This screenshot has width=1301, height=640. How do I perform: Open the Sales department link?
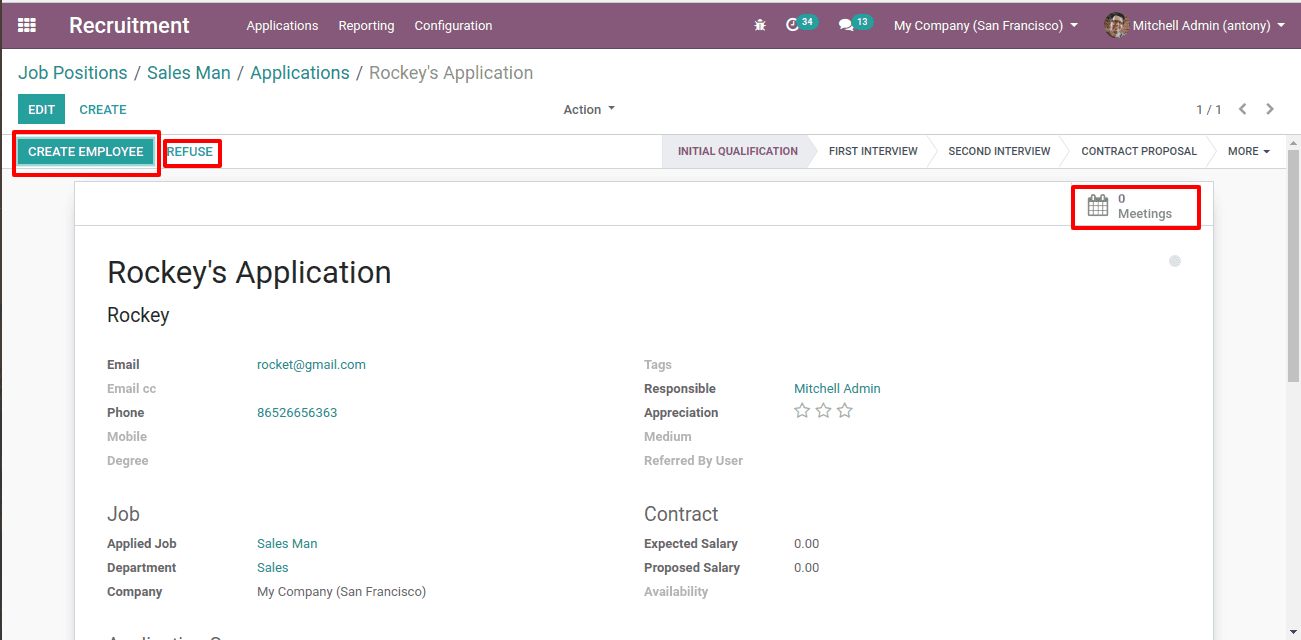272,568
